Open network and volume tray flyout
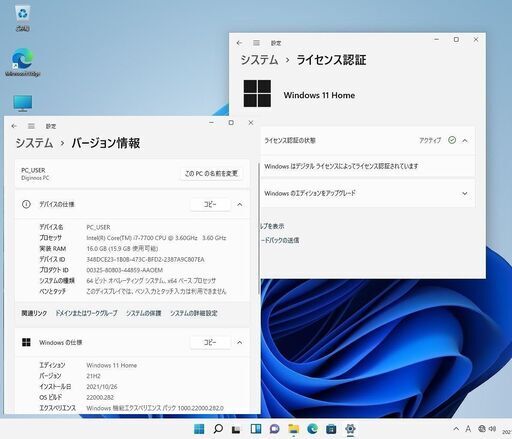The height and width of the screenshot is (439, 512). (487, 429)
